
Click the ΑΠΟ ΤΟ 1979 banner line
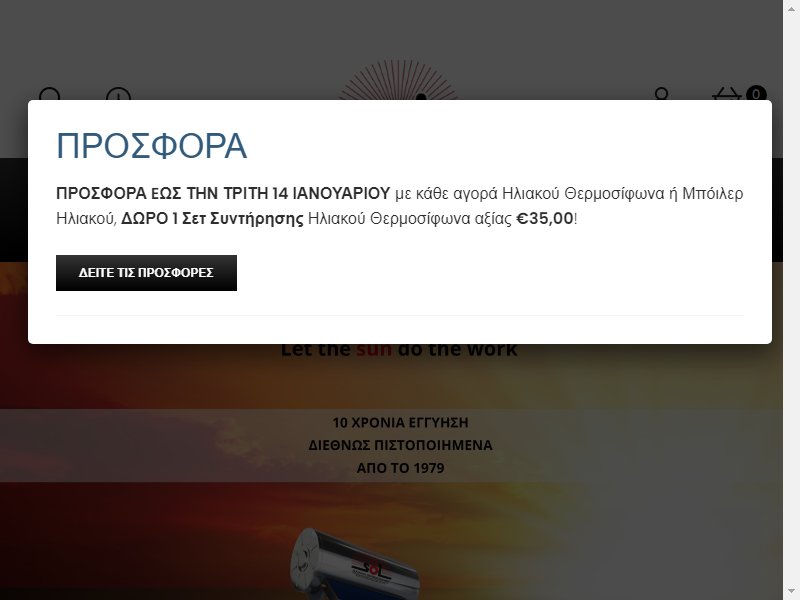pyautogui.click(x=401, y=468)
